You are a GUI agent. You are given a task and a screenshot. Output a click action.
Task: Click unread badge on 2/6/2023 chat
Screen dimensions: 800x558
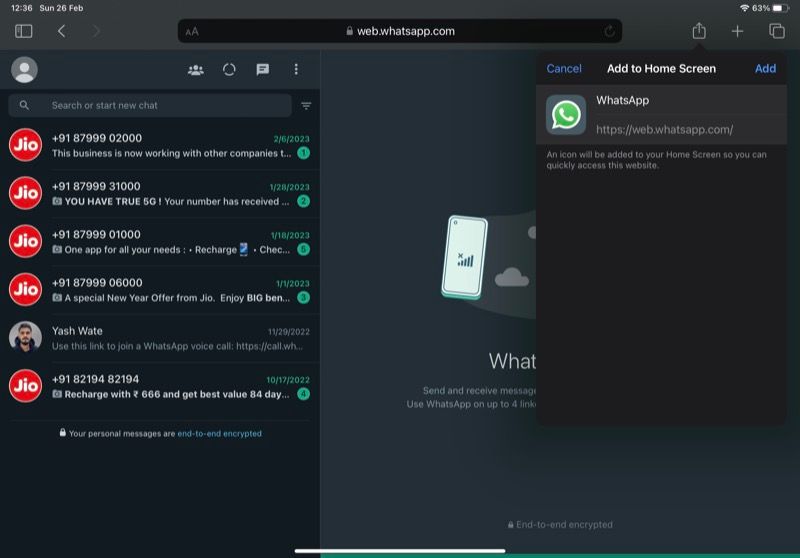pyautogui.click(x=304, y=153)
